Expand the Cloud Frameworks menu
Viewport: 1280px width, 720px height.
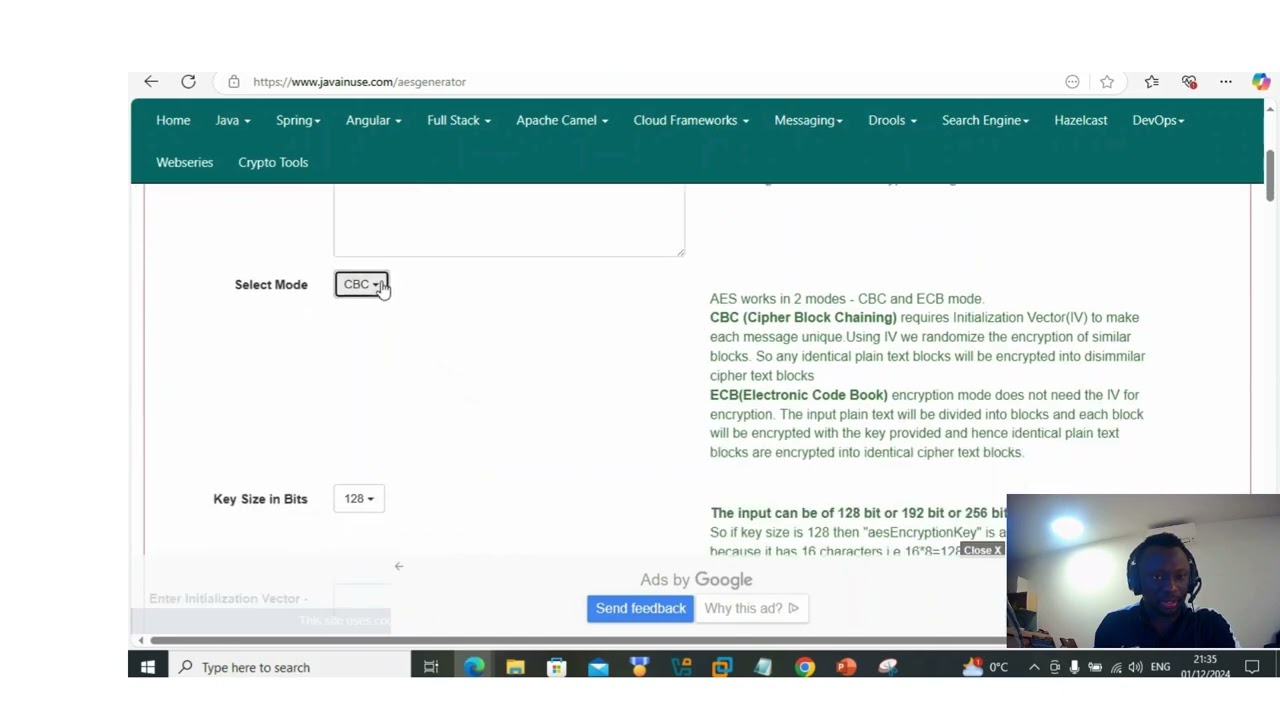691,120
